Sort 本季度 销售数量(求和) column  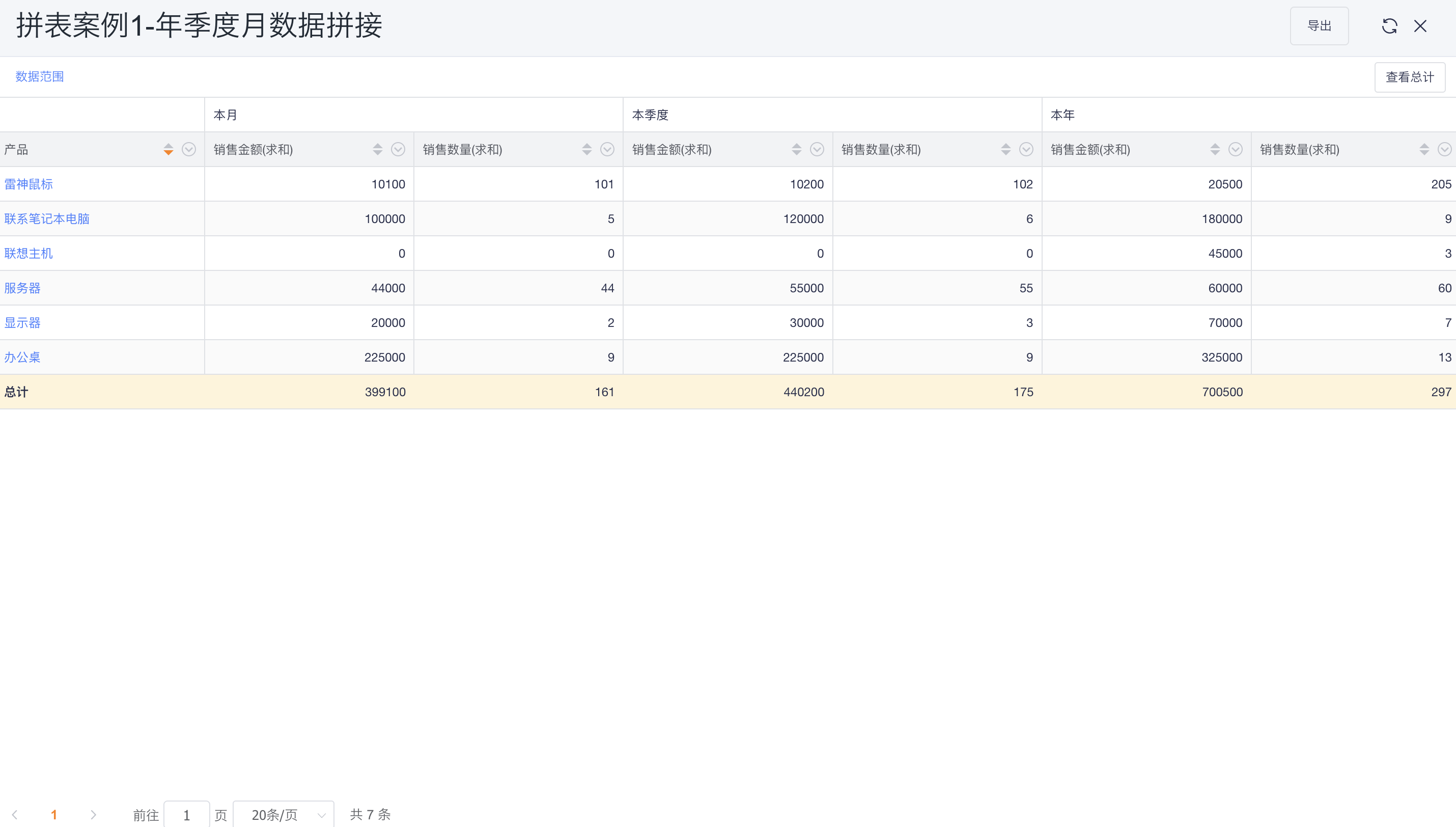(1006, 149)
